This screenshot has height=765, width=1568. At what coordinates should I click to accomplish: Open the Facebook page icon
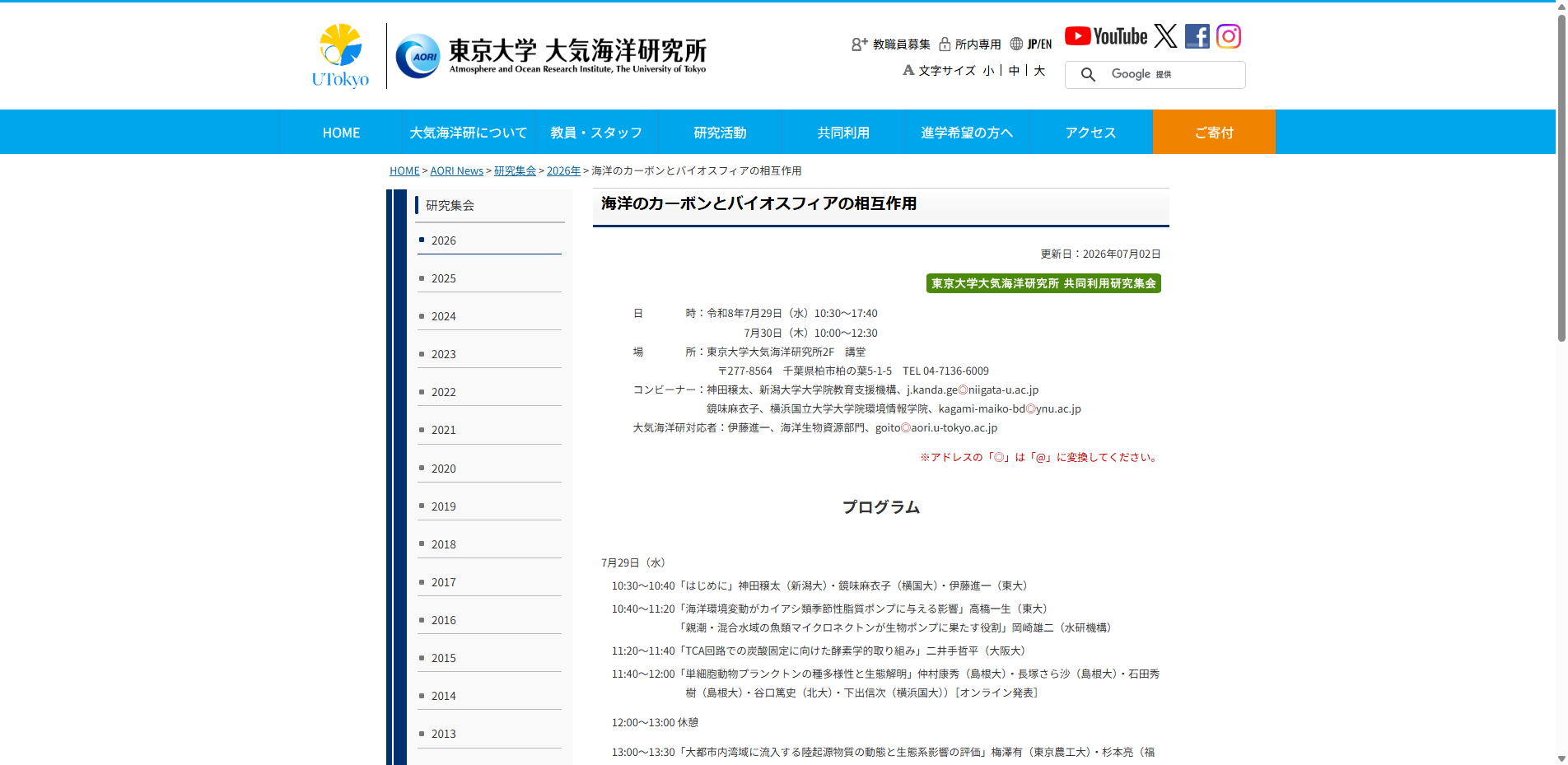pyautogui.click(x=1197, y=36)
